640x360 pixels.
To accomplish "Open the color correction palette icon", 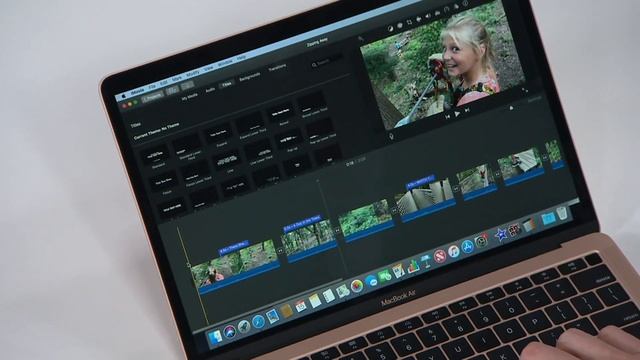I will coord(400,25).
